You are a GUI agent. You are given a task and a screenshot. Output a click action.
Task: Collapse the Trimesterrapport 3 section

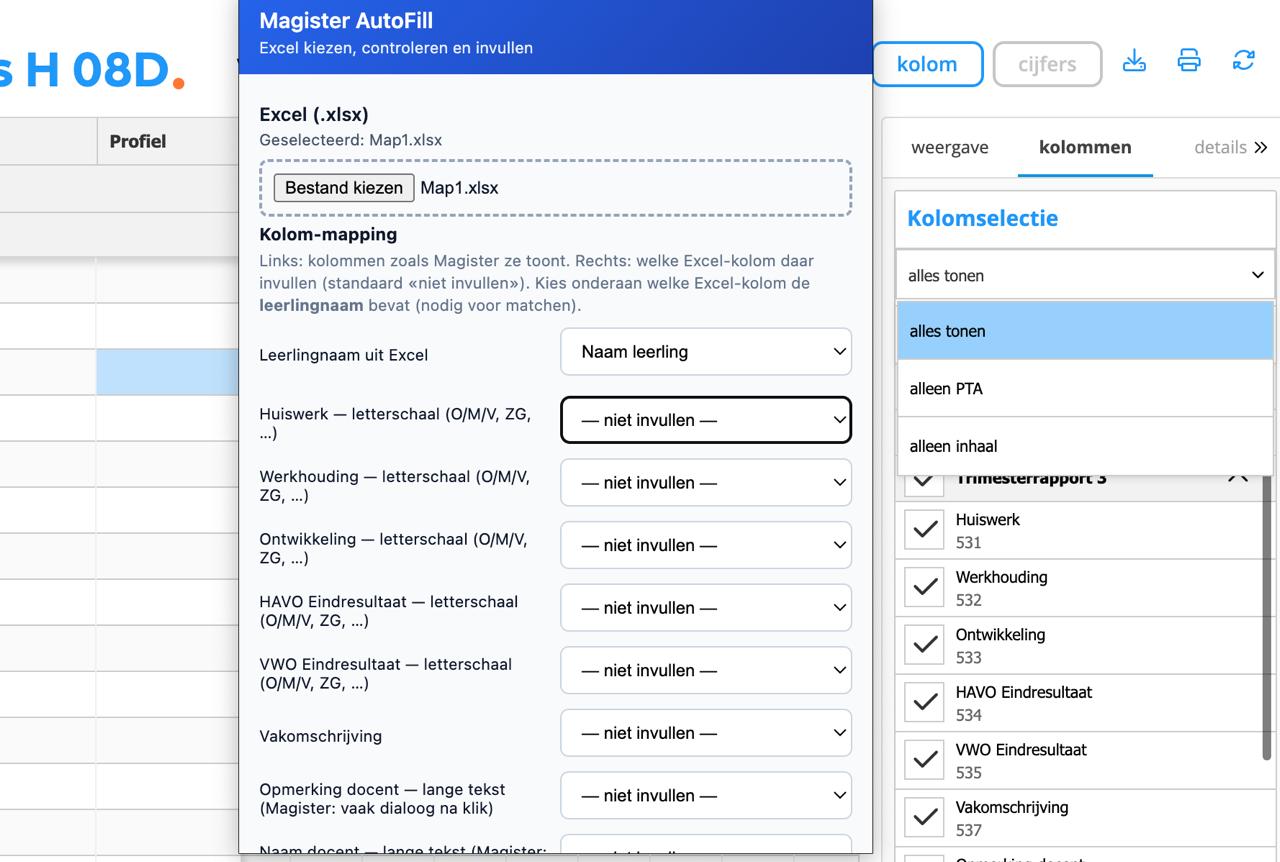tap(1237, 477)
